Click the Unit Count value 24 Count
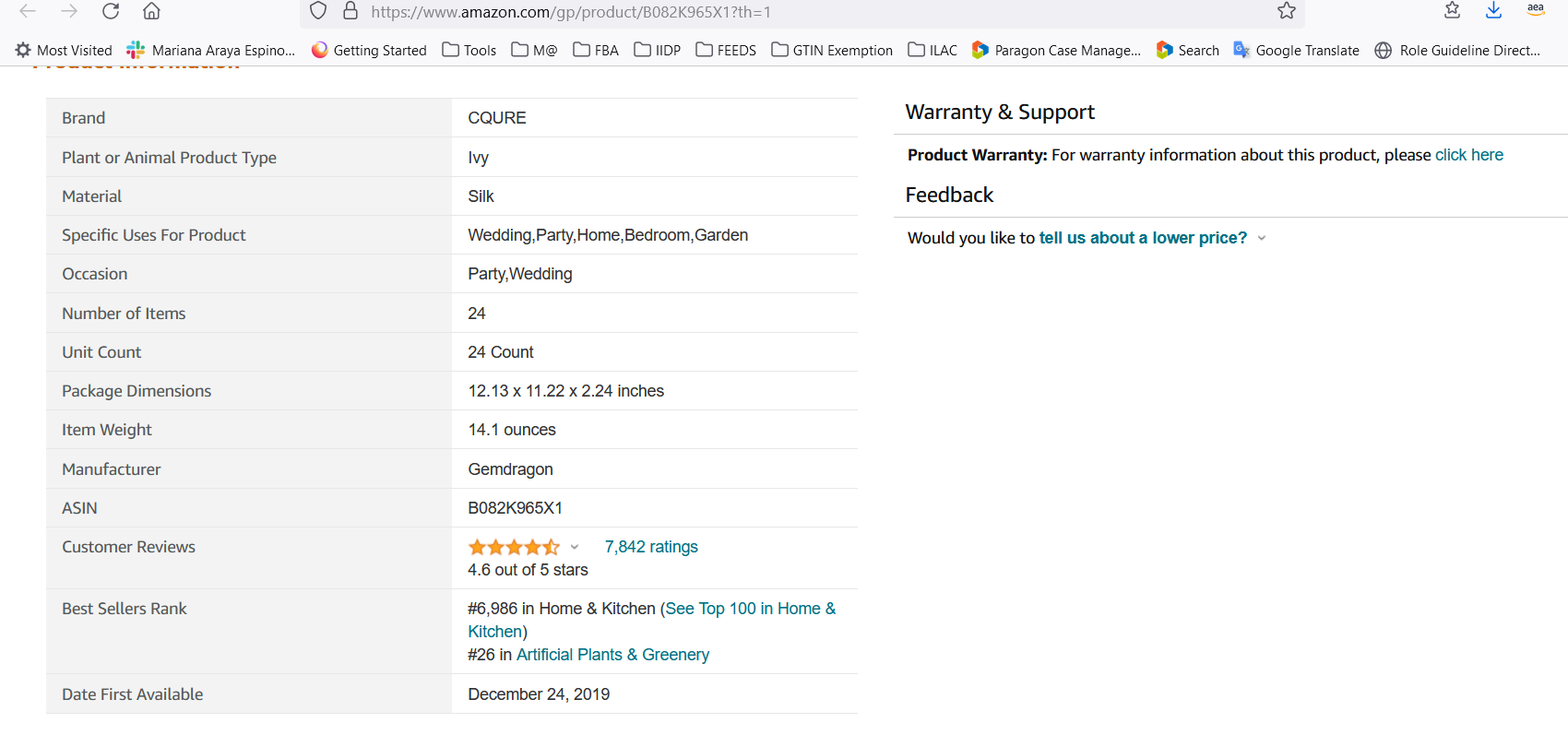1568x735 pixels. 501,352
